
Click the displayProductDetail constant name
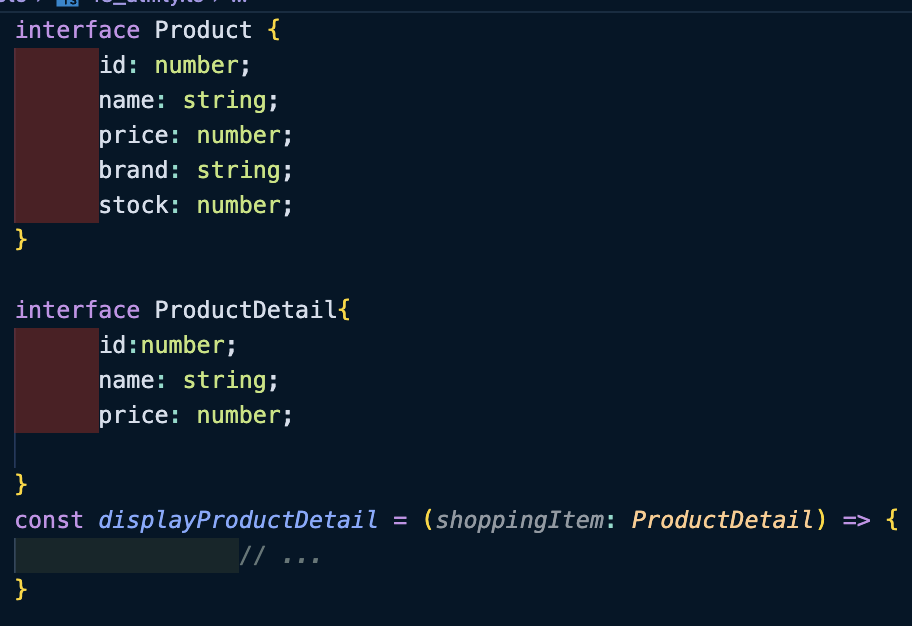[238, 520]
